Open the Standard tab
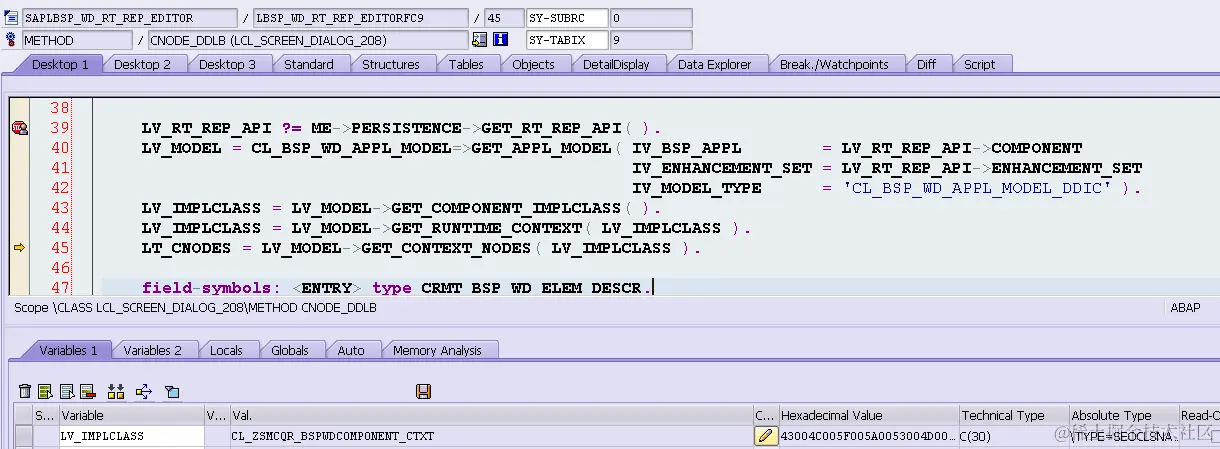This screenshot has height=449, width=1220. pyautogui.click(x=309, y=64)
